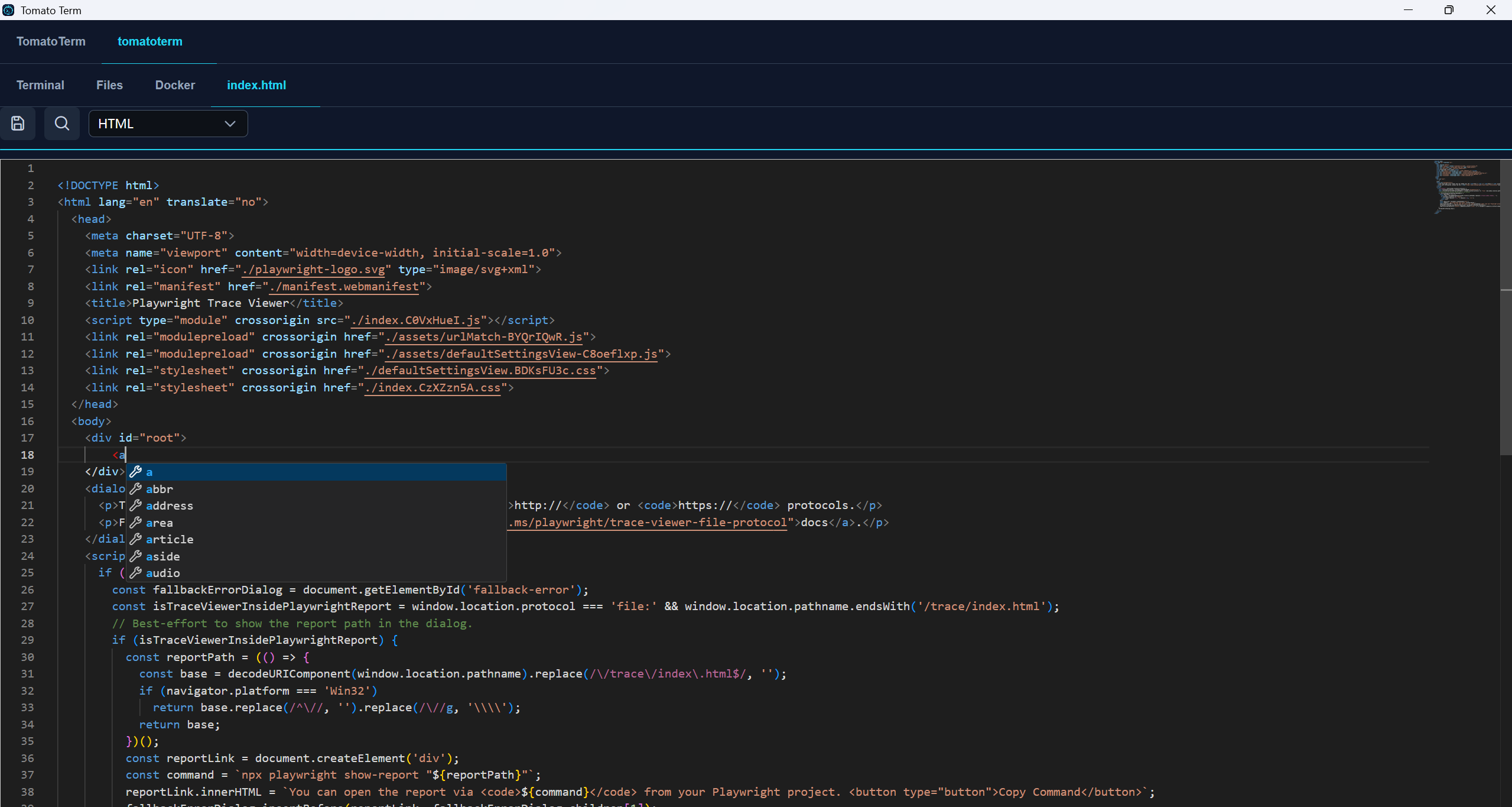Open the Docker tab
The height and width of the screenshot is (807, 1512).
point(175,85)
